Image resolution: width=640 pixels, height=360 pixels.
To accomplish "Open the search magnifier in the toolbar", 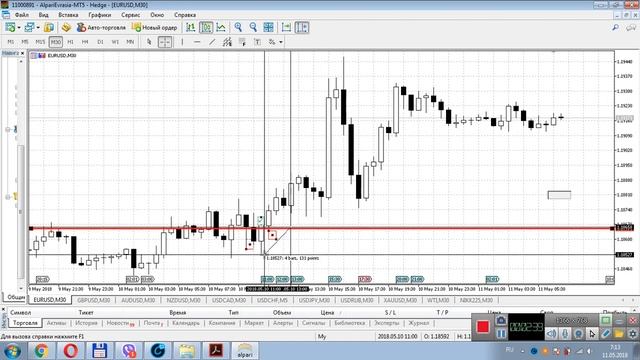I will (x=616, y=27).
